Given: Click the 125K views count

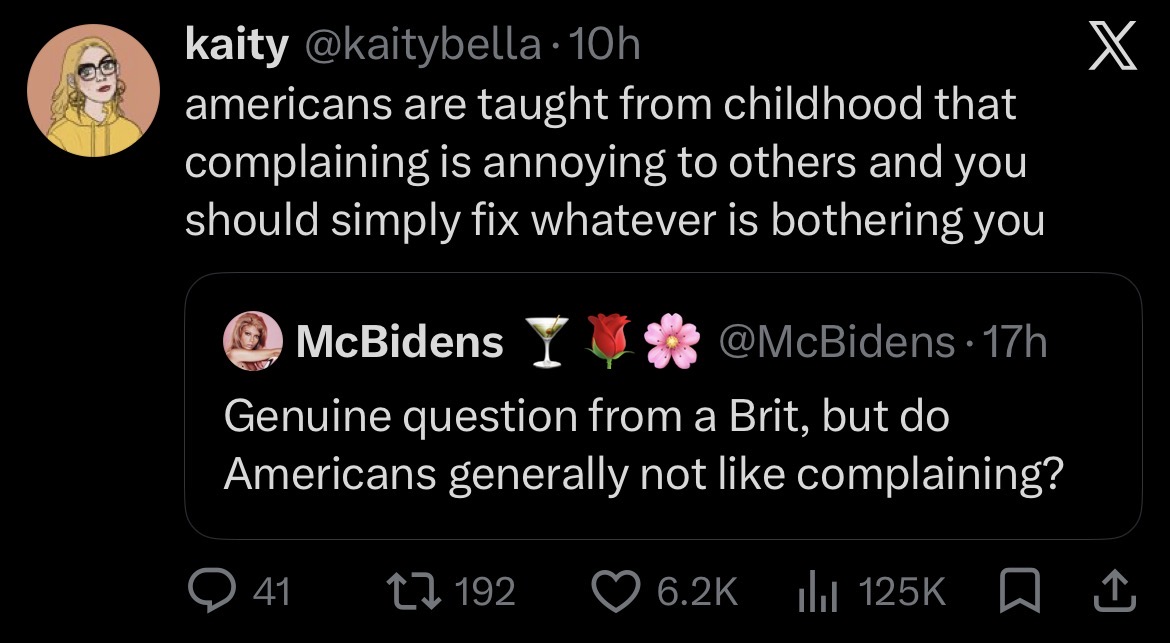Looking at the screenshot, I should [x=902, y=592].
